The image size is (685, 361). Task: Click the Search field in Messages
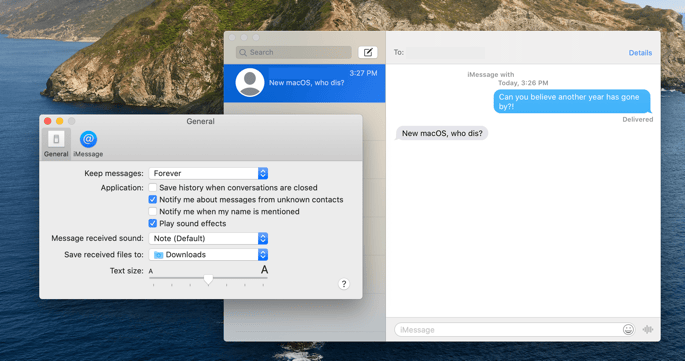point(294,52)
